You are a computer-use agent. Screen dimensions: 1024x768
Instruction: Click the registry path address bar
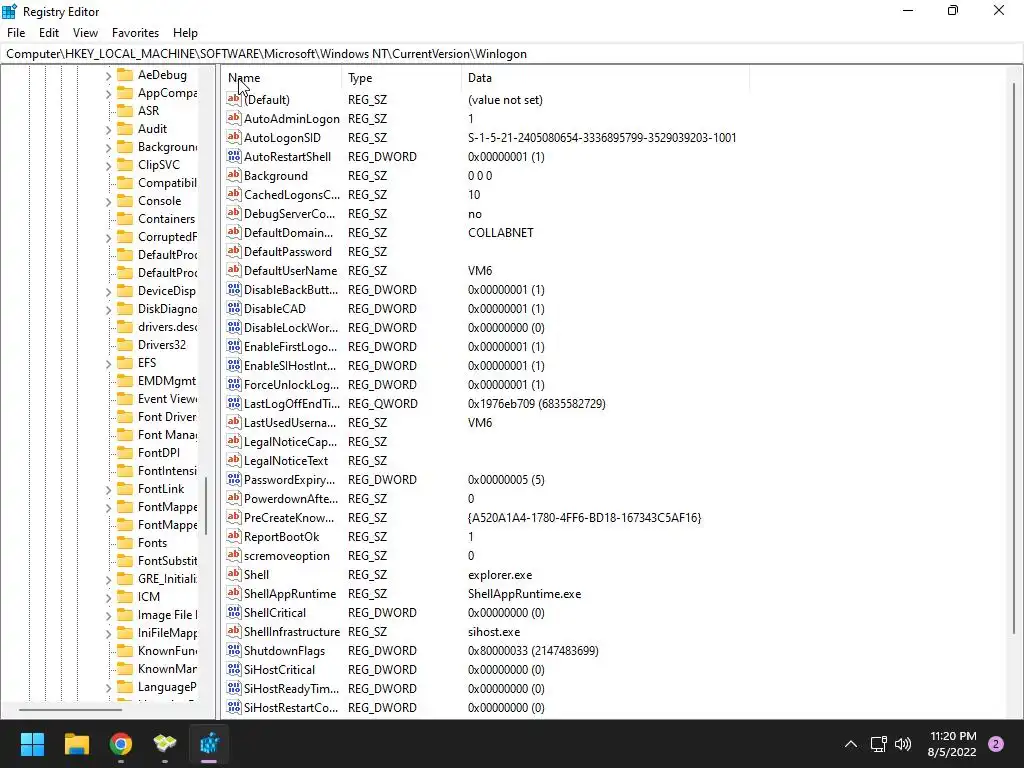512,54
